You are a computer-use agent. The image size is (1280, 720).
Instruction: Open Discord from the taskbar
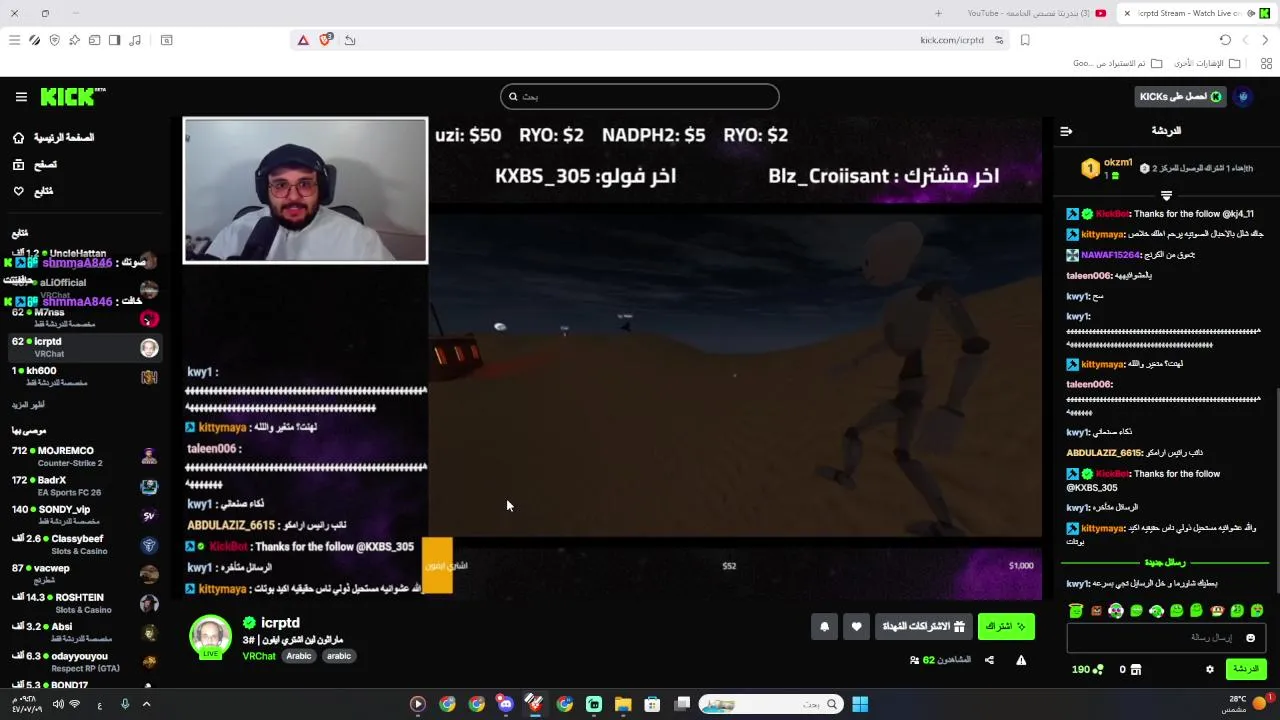click(505, 704)
